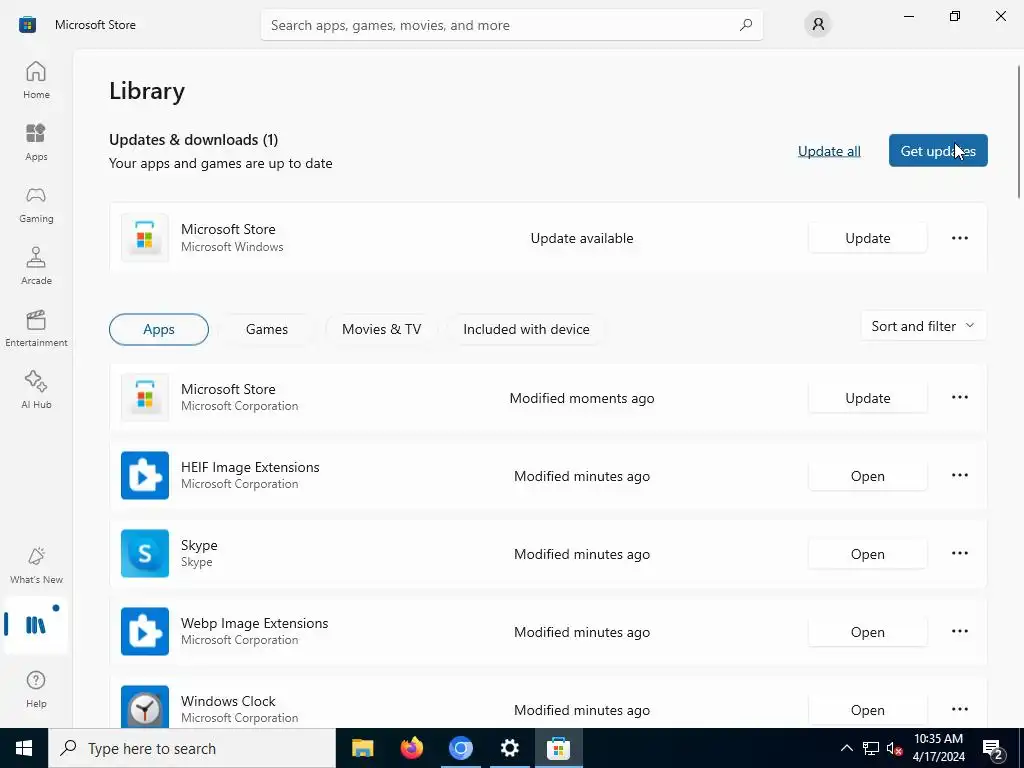Open the Entertainment section
Image resolution: width=1024 pixels, height=768 pixels.
tap(36, 328)
